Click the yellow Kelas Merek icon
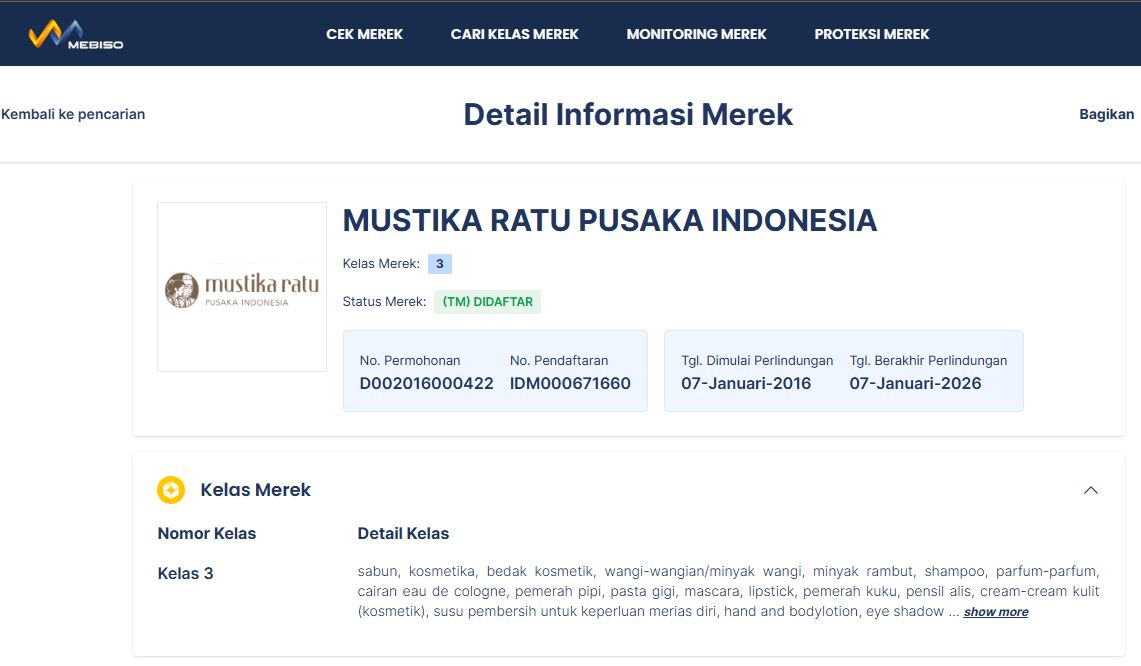1141x666 pixels. (171, 490)
